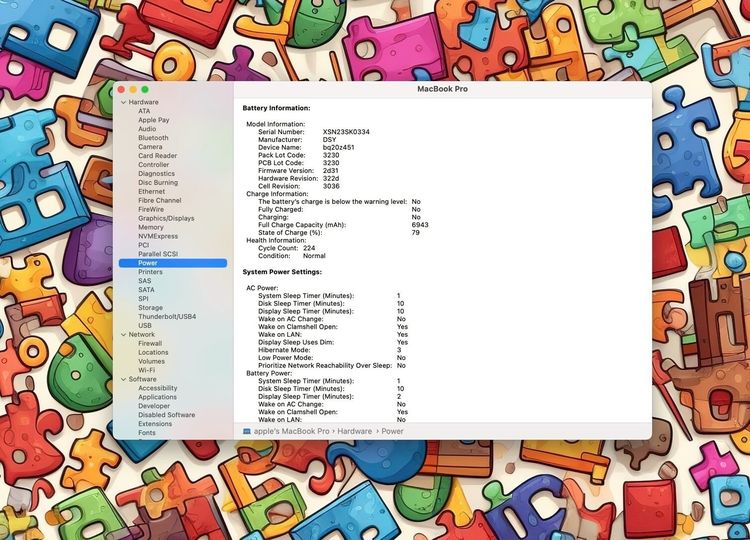Click "apple's MacBook Pro" in path bar

click(291, 431)
